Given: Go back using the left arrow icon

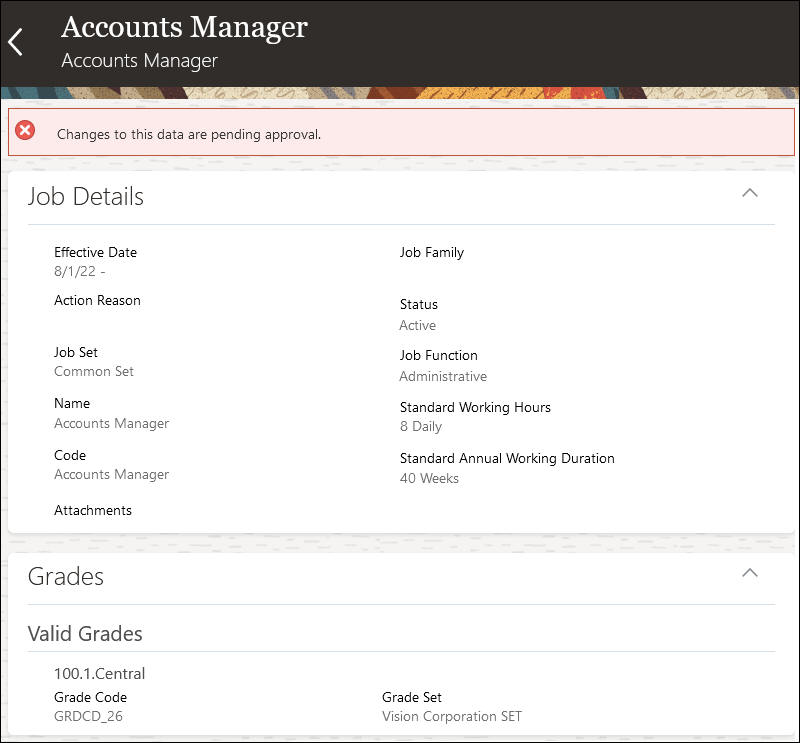Looking at the screenshot, I should (16, 42).
